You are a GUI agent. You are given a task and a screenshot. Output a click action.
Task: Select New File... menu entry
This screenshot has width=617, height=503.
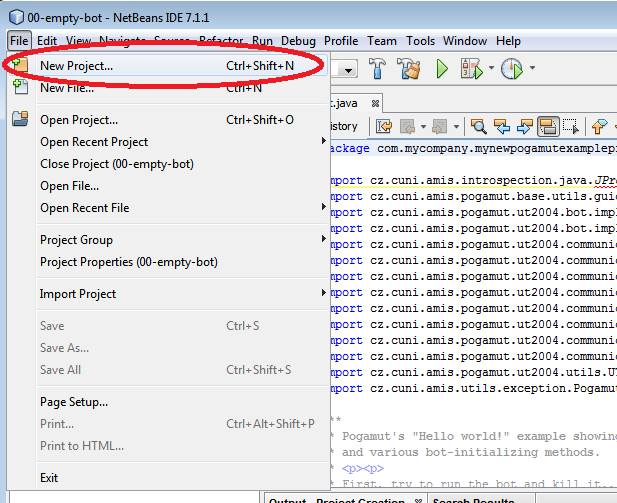coord(167,88)
